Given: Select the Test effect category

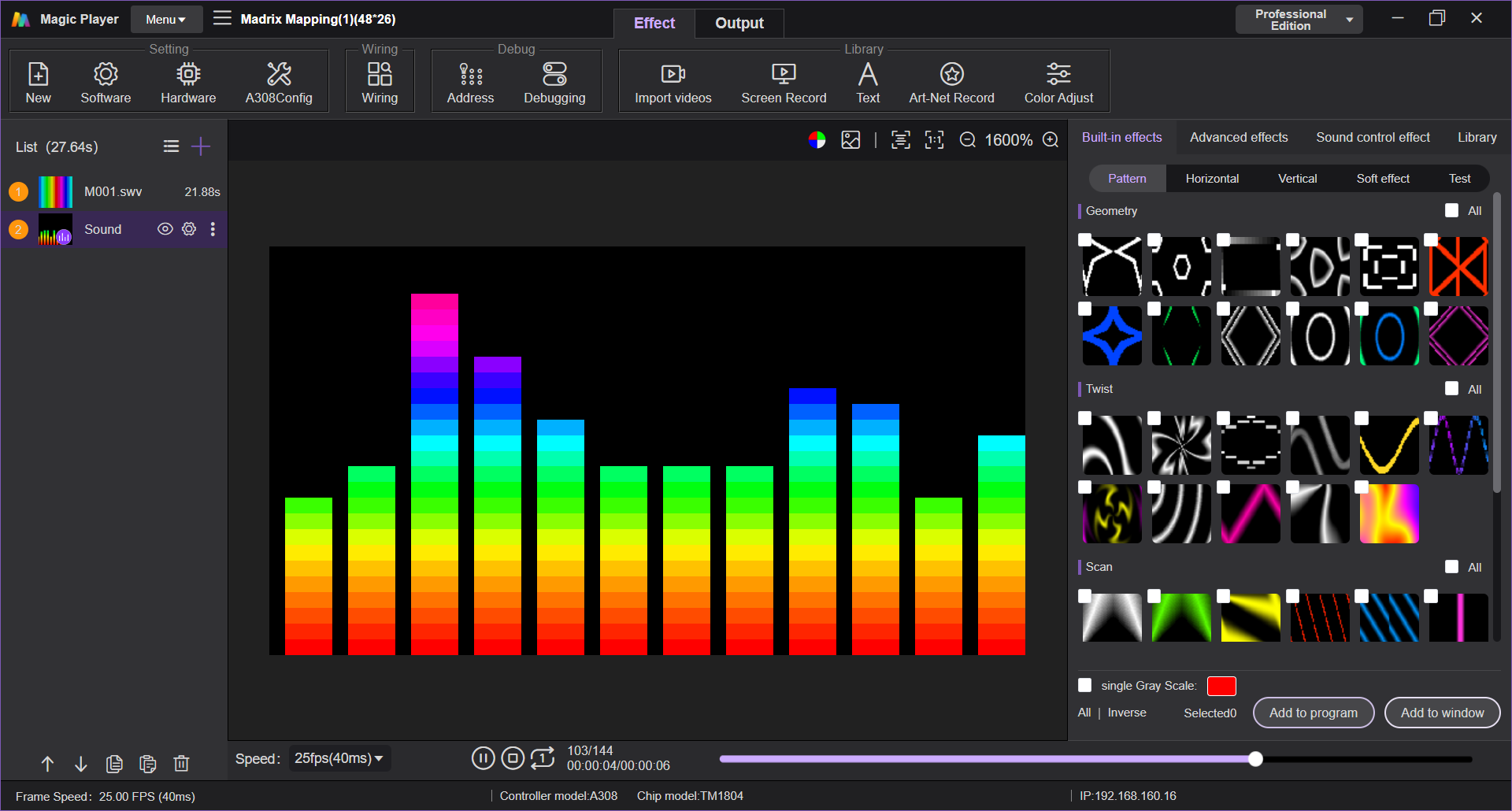Looking at the screenshot, I should pyautogui.click(x=1459, y=179).
